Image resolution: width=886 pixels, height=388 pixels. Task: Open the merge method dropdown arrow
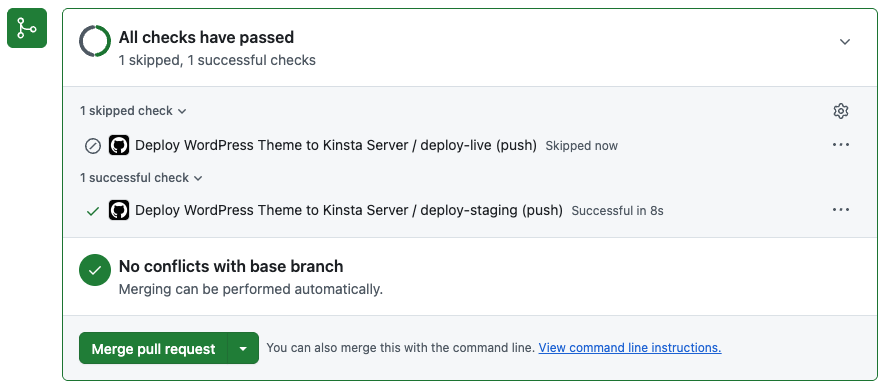coord(243,348)
